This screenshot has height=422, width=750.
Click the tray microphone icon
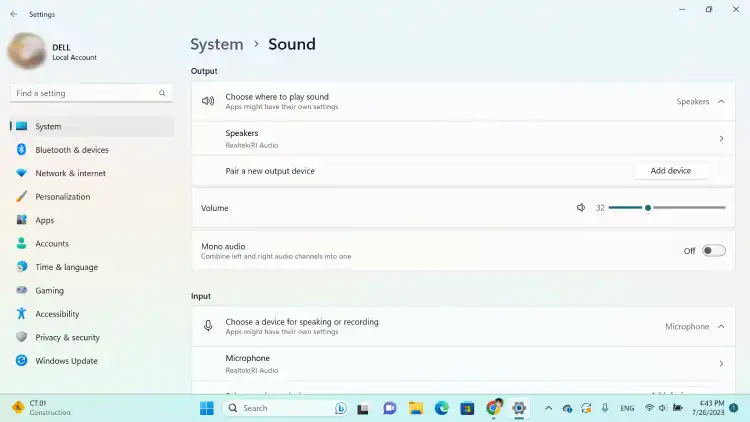click(605, 408)
